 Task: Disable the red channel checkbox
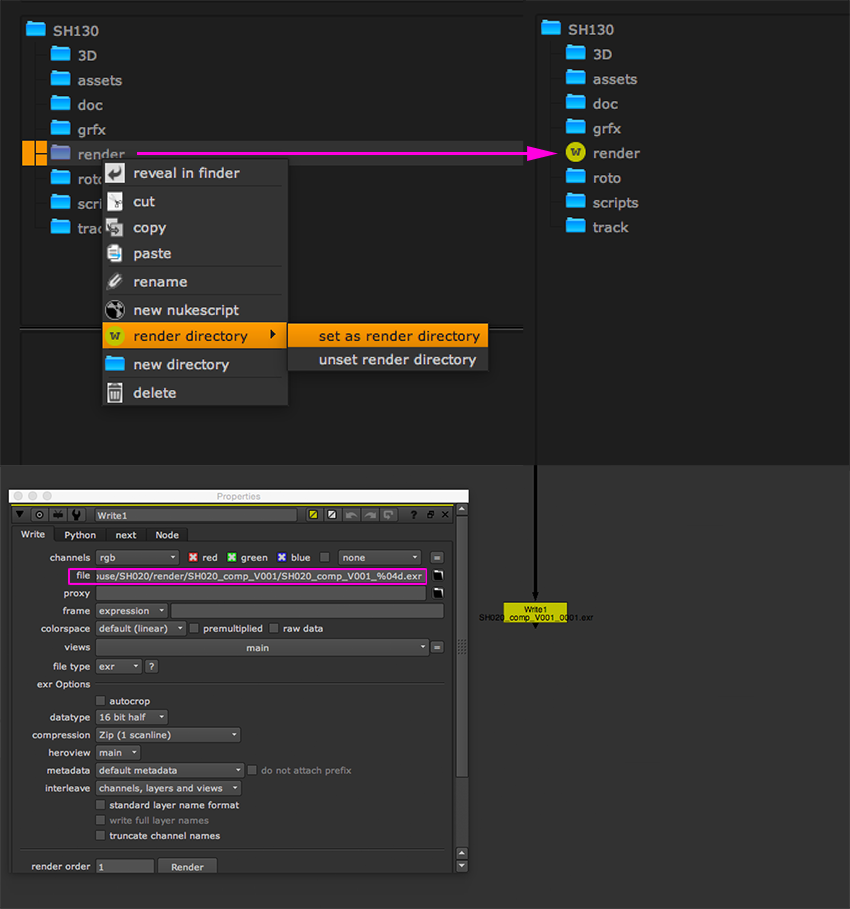click(x=194, y=557)
